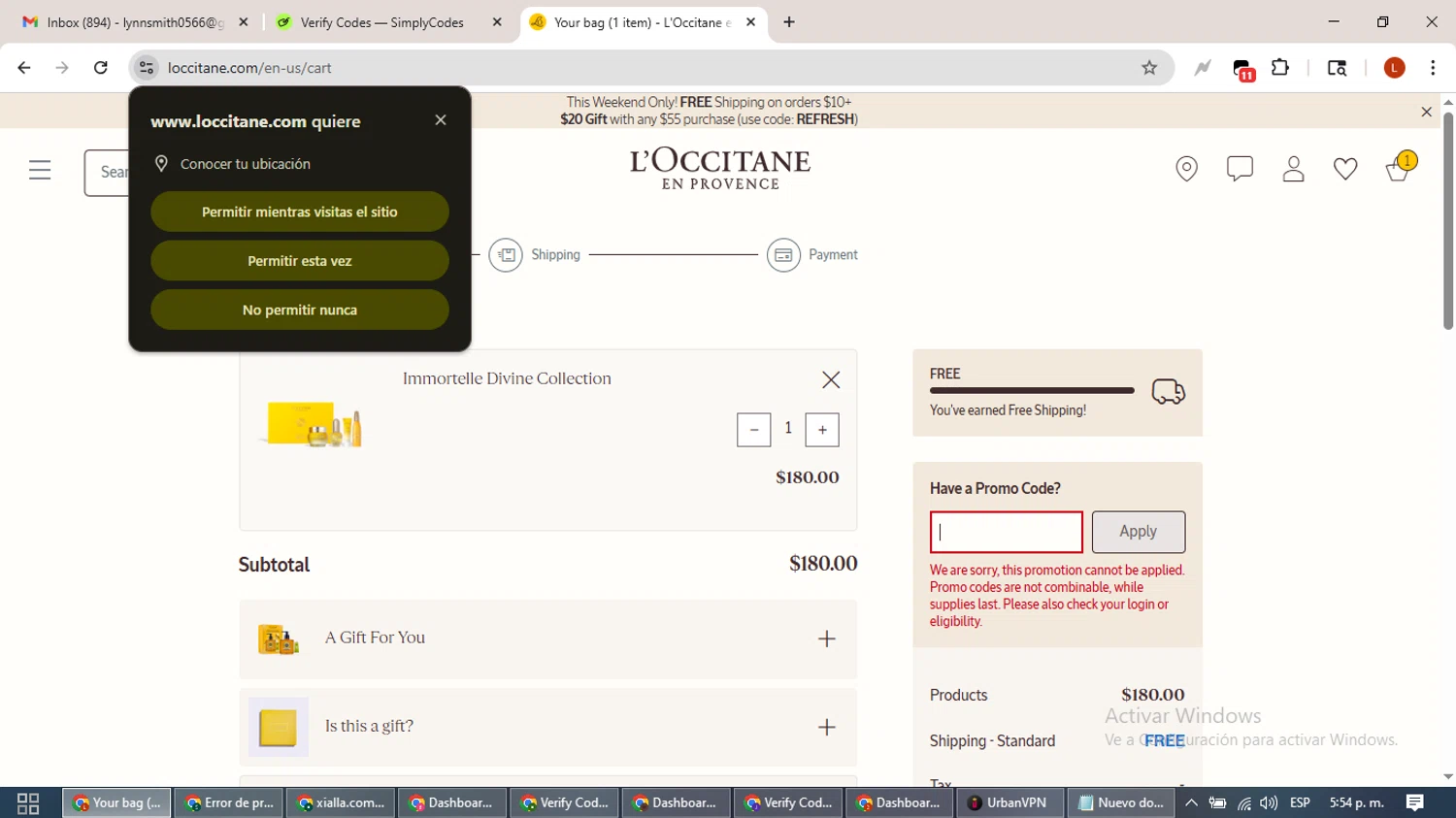Image resolution: width=1456 pixels, height=818 pixels.
Task: Click the ESP language indicator
Action: 1300,803
